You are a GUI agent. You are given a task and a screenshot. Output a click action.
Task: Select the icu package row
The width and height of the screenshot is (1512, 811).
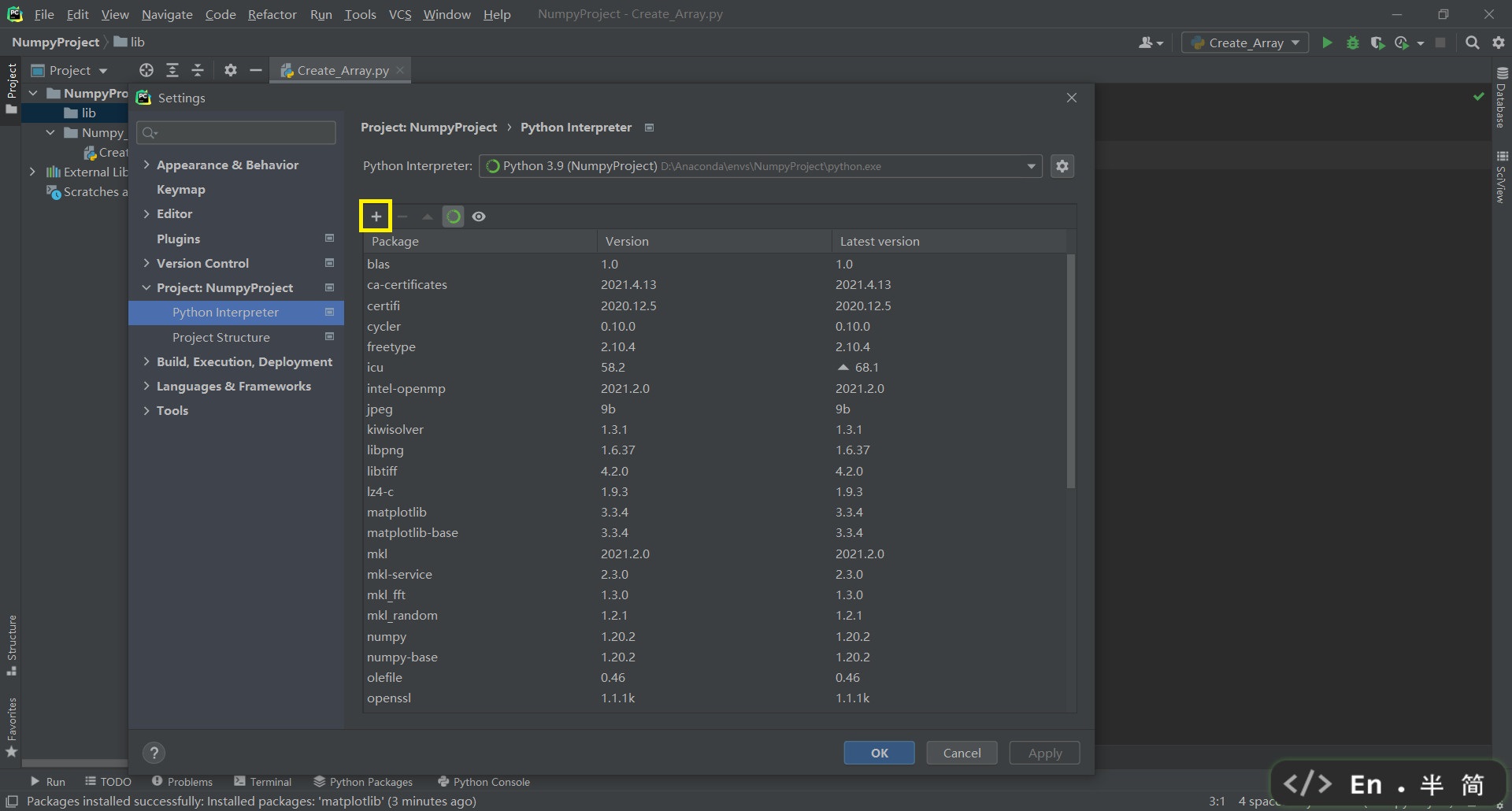tap(714, 367)
